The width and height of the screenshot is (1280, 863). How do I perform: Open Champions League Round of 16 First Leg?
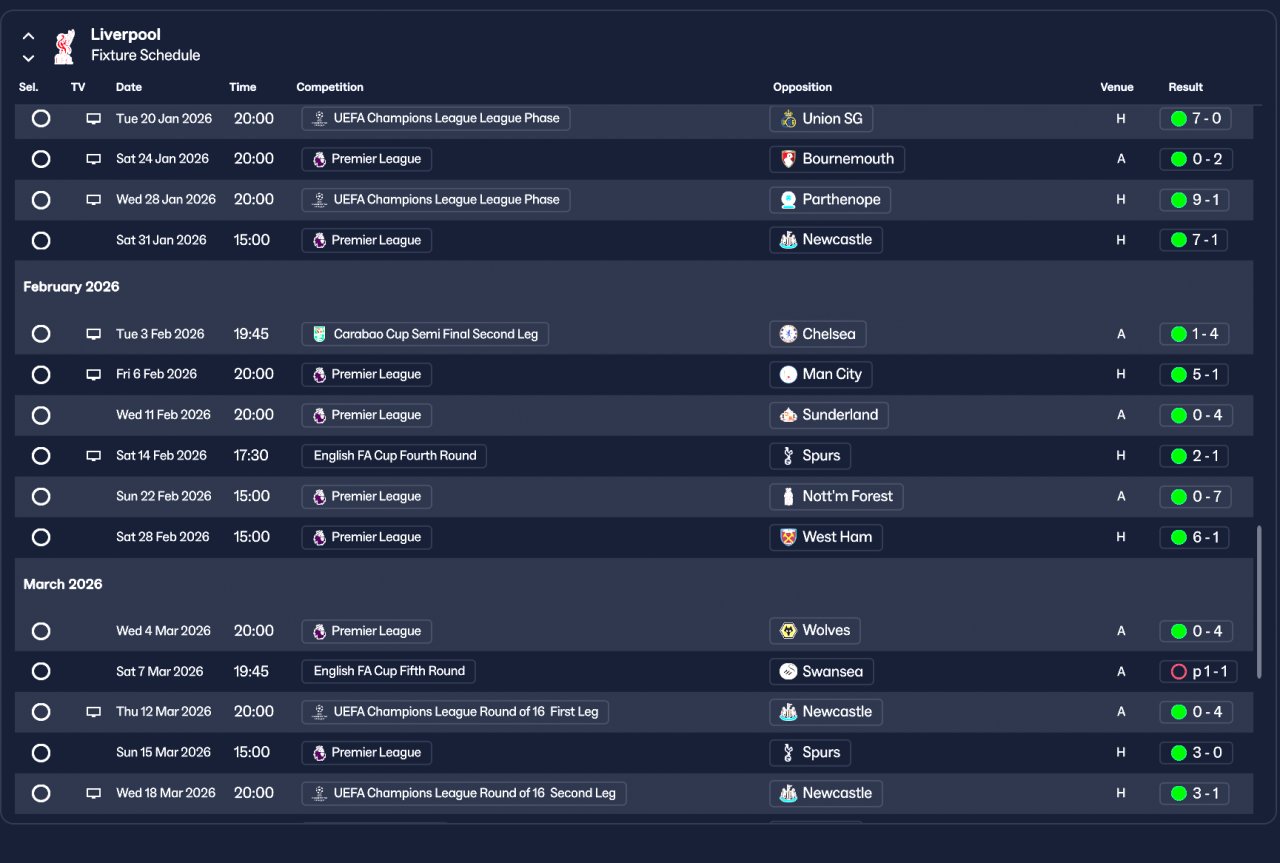(x=455, y=712)
